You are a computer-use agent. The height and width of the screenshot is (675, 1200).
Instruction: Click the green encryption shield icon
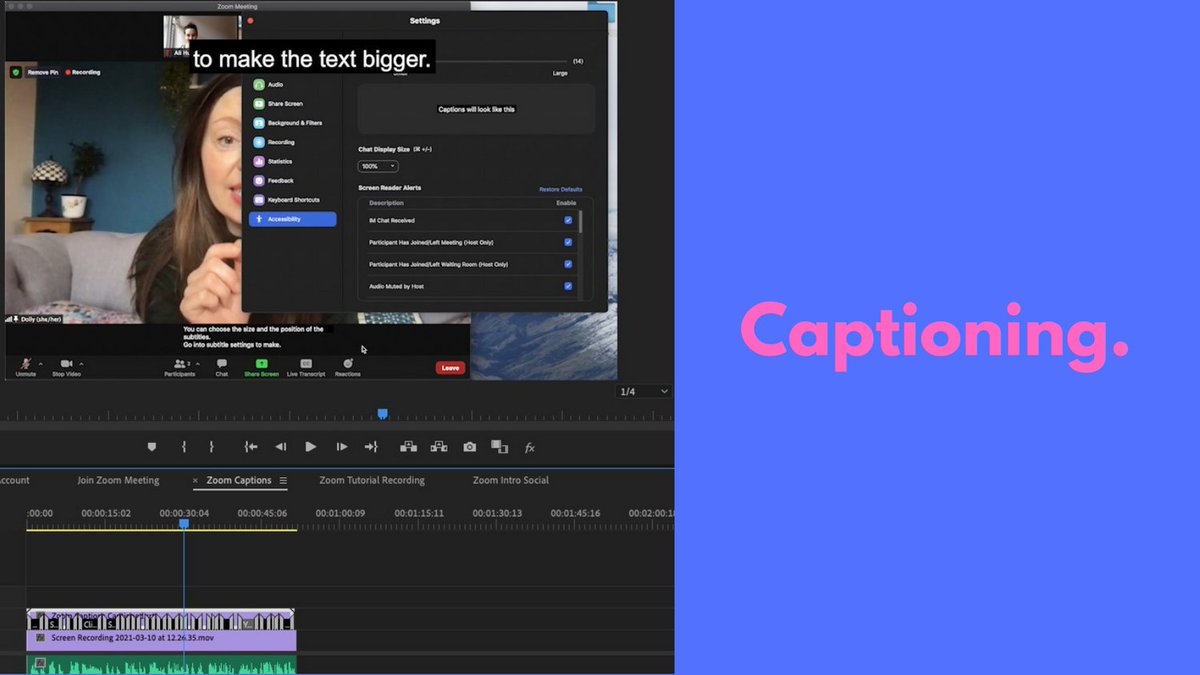click(16, 72)
